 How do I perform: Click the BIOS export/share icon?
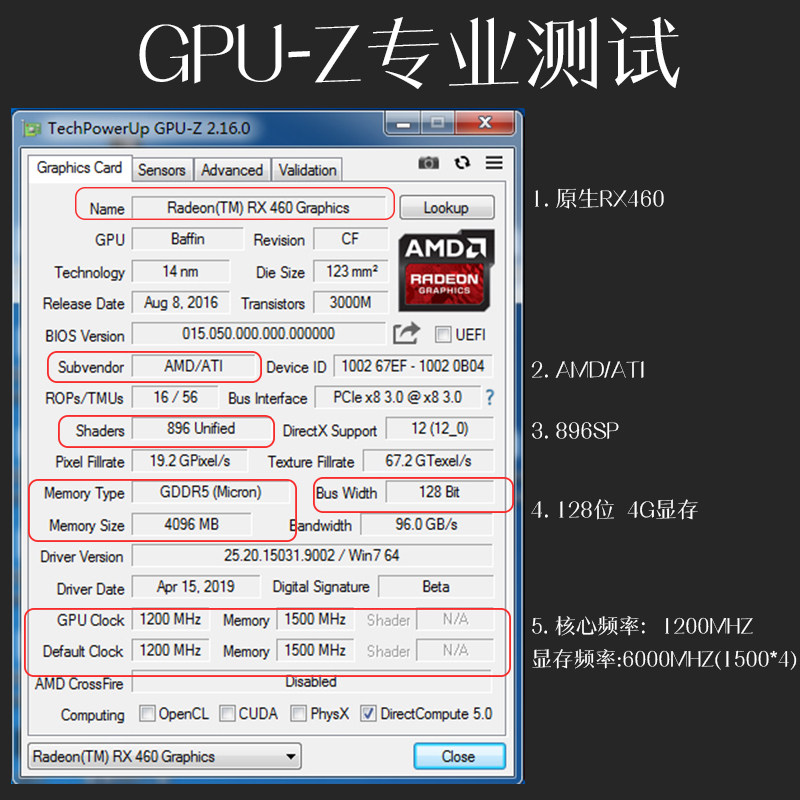pos(407,334)
